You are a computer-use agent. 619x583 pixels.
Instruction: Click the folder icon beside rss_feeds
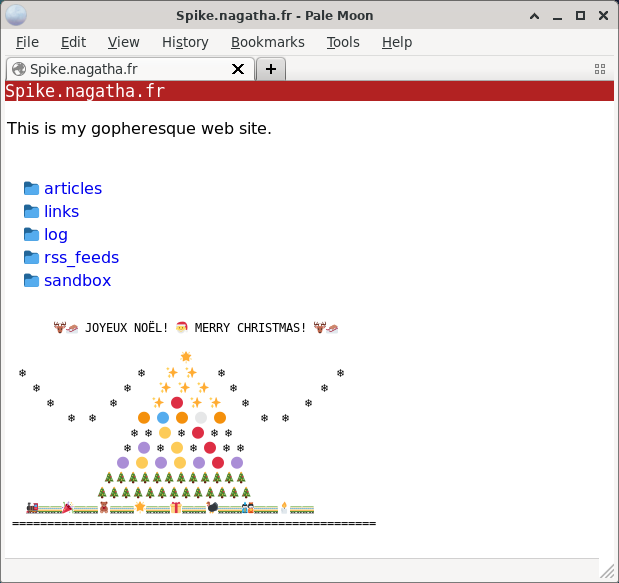click(x=31, y=258)
